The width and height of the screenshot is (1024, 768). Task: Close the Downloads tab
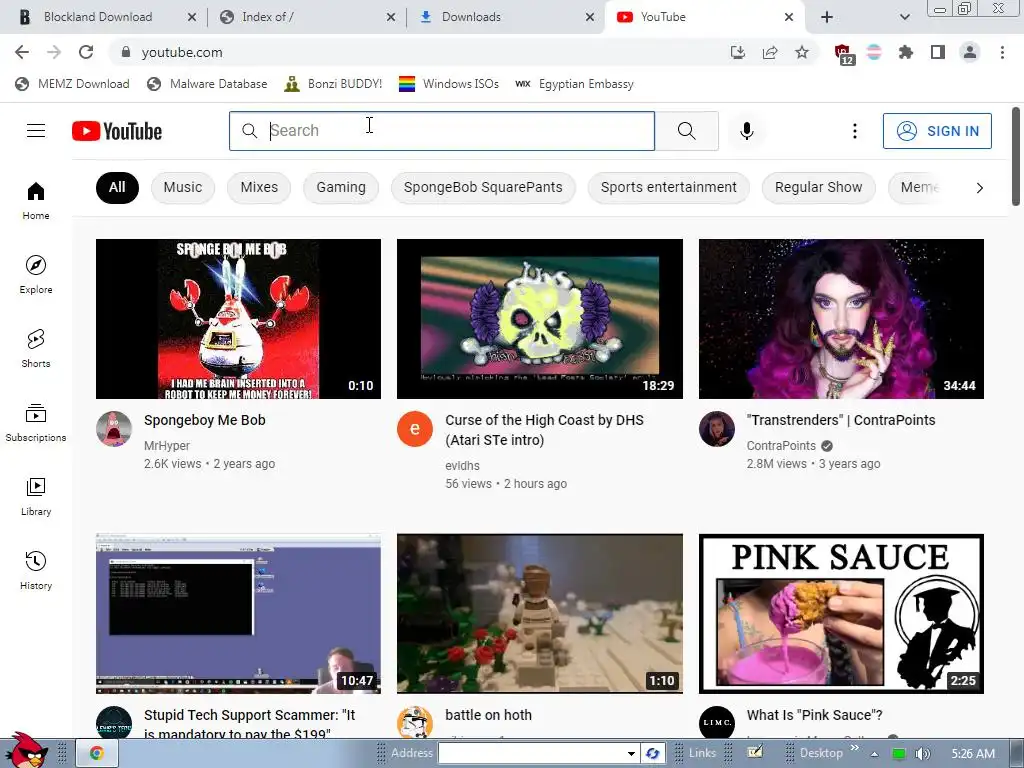(x=590, y=17)
